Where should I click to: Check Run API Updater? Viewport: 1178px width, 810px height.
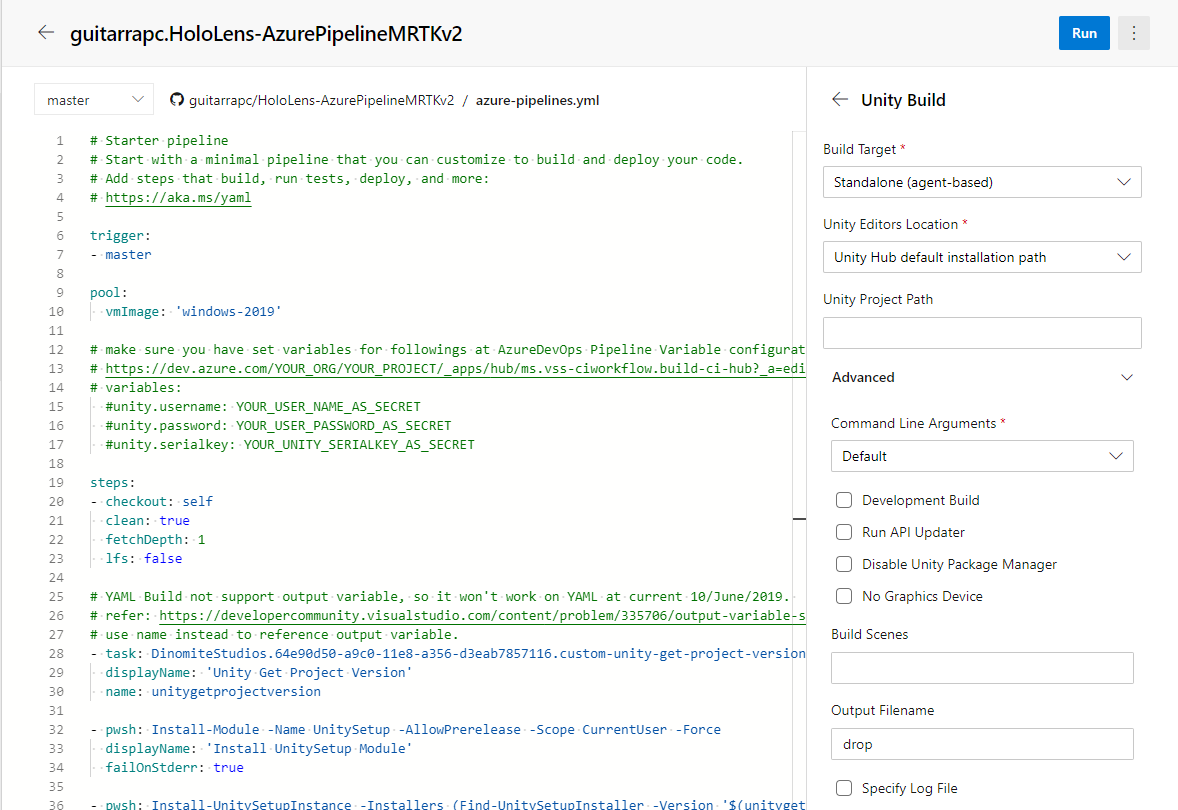click(844, 532)
